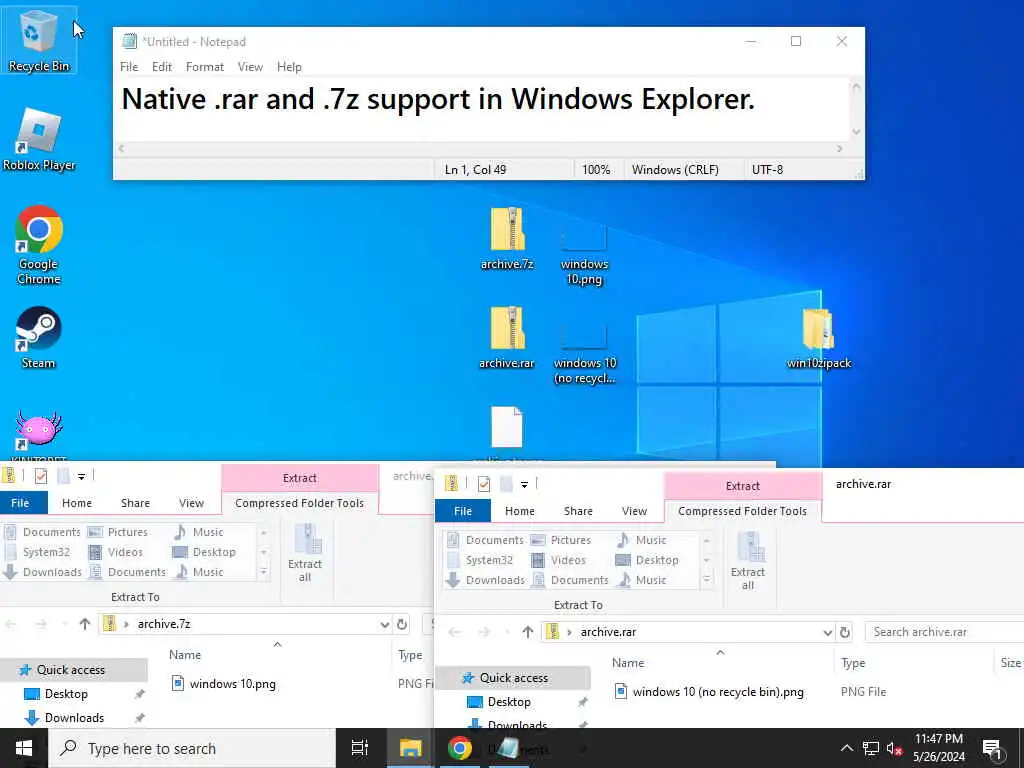Click the File Explorer taskbar icon

(410, 748)
